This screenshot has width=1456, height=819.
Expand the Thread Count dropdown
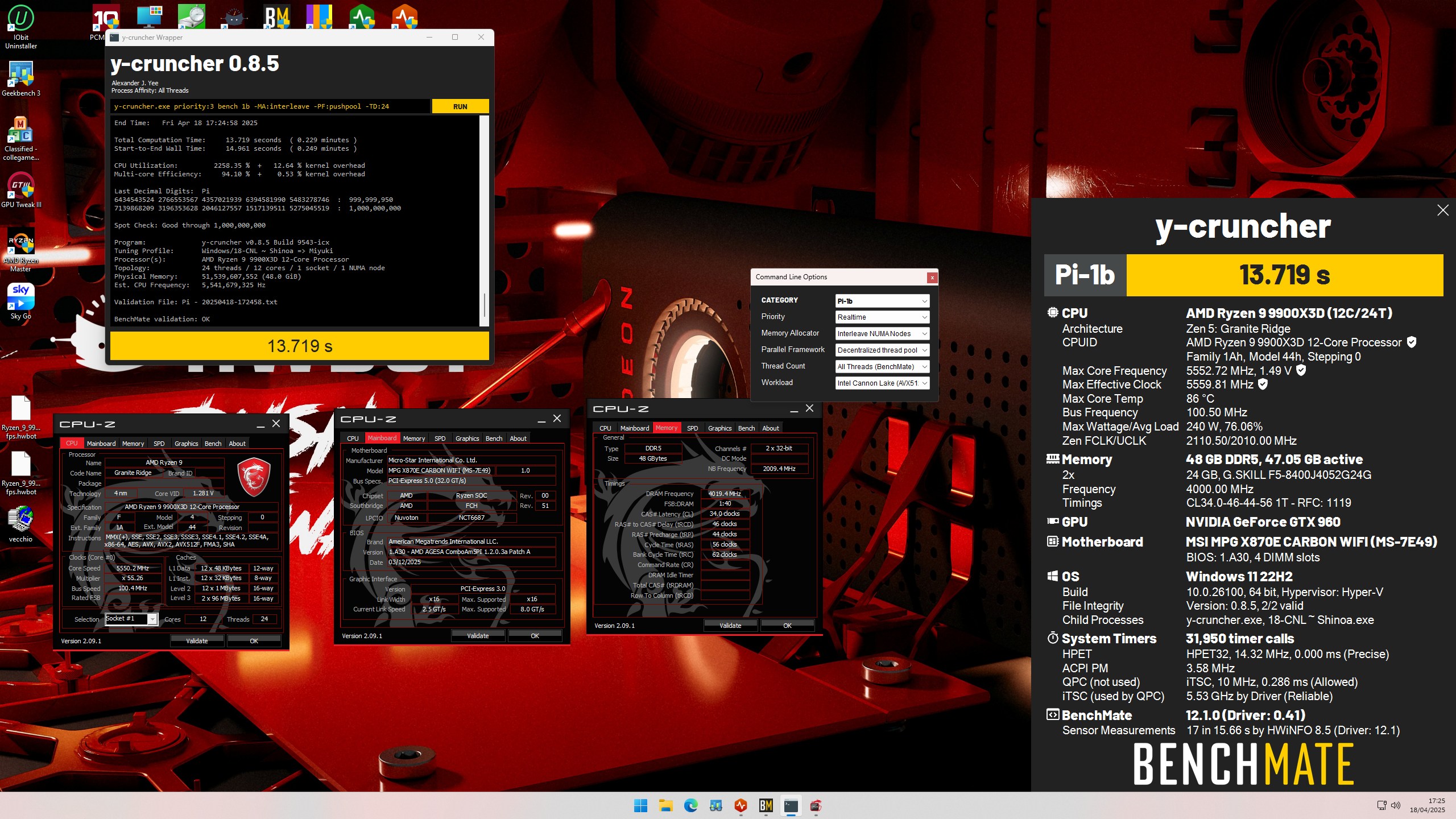click(x=882, y=367)
